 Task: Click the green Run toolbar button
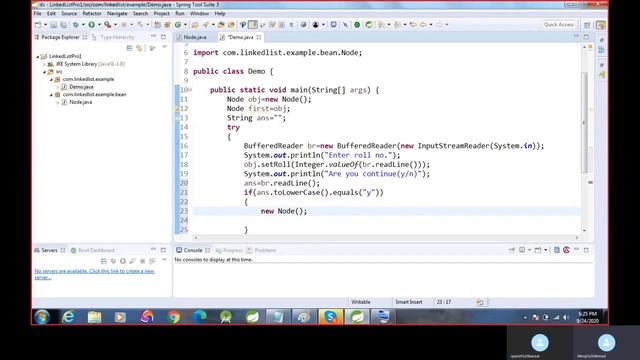pos(91,25)
